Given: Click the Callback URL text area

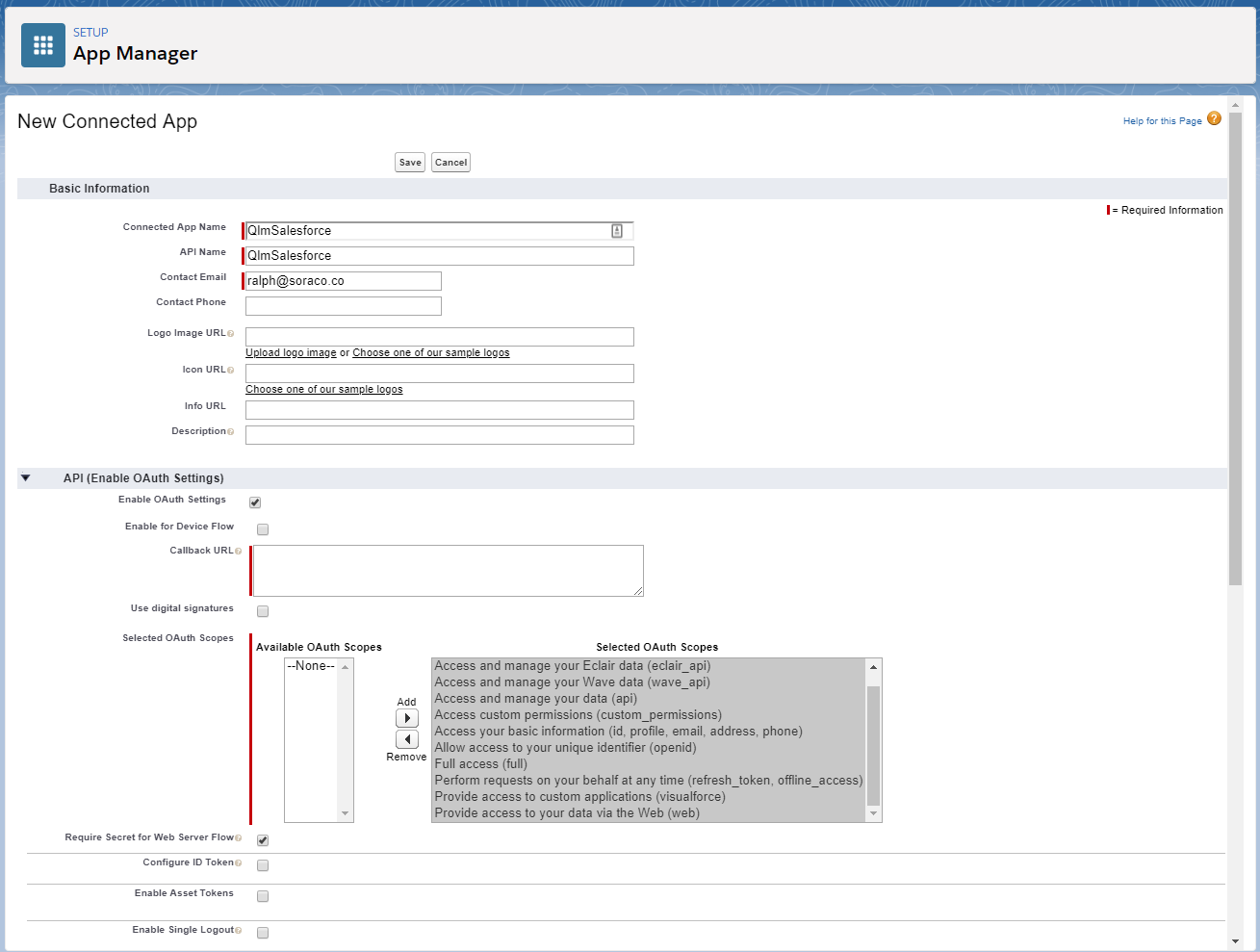Looking at the screenshot, I should pyautogui.click(x=448, y=571).
